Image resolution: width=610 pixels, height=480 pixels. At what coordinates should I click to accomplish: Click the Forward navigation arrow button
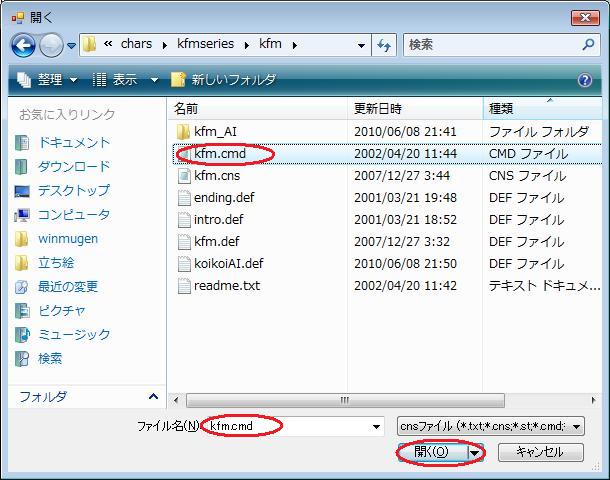(52, 46)
